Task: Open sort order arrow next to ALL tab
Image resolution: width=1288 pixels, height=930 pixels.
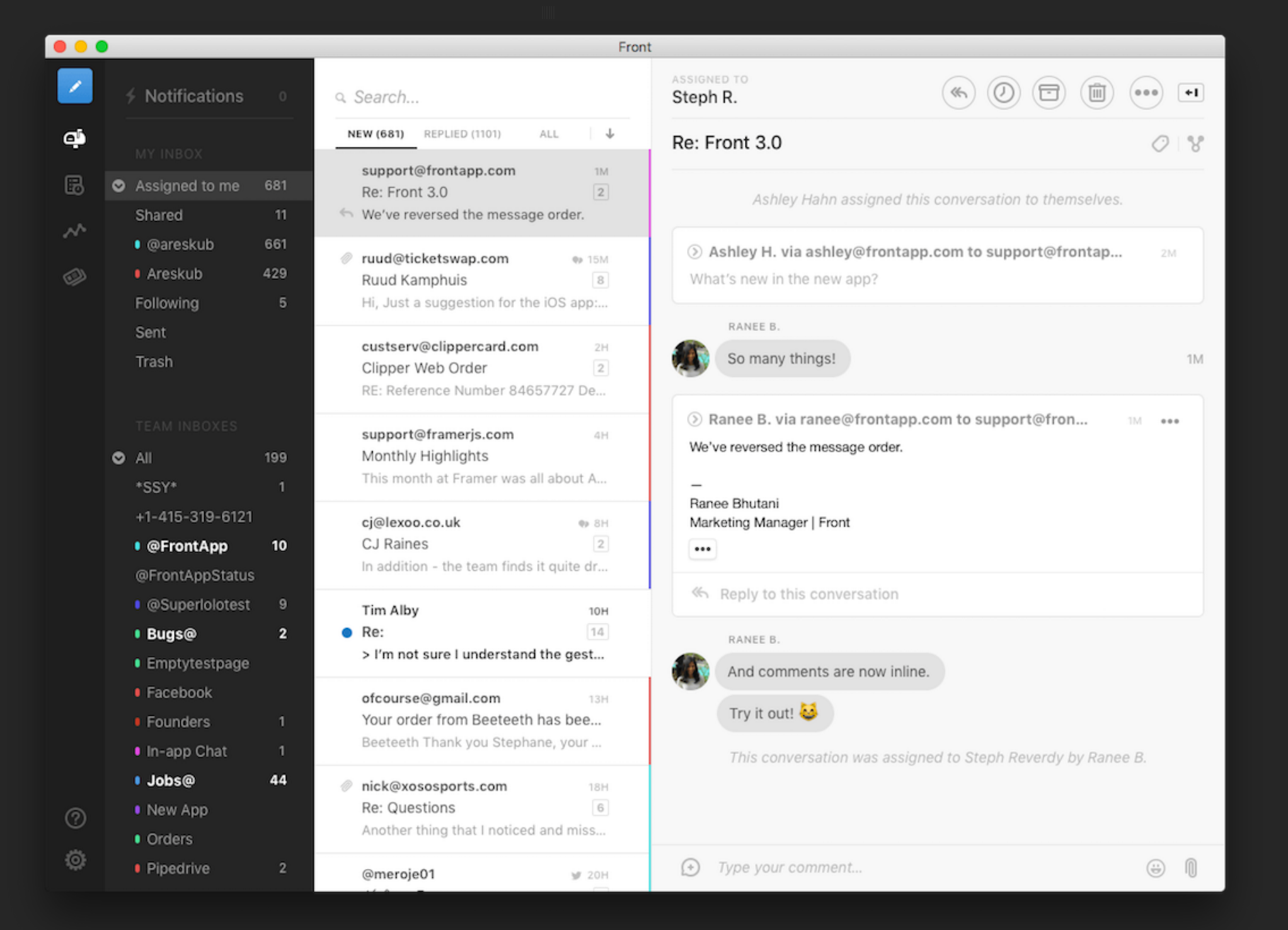Action: 609,134
